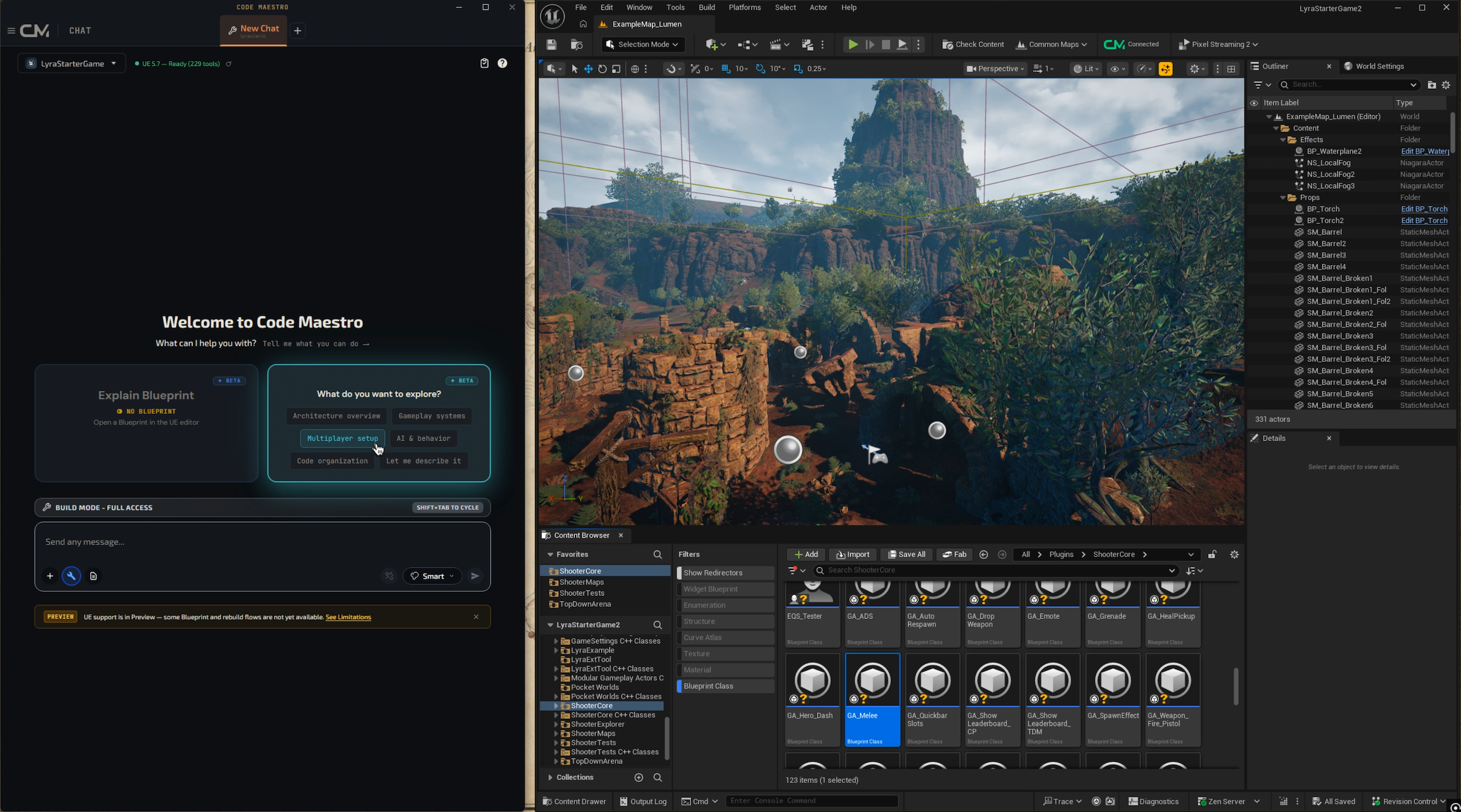Click the Unreal Engine logo icon
Screen dimensions: 1461x812
552,16
